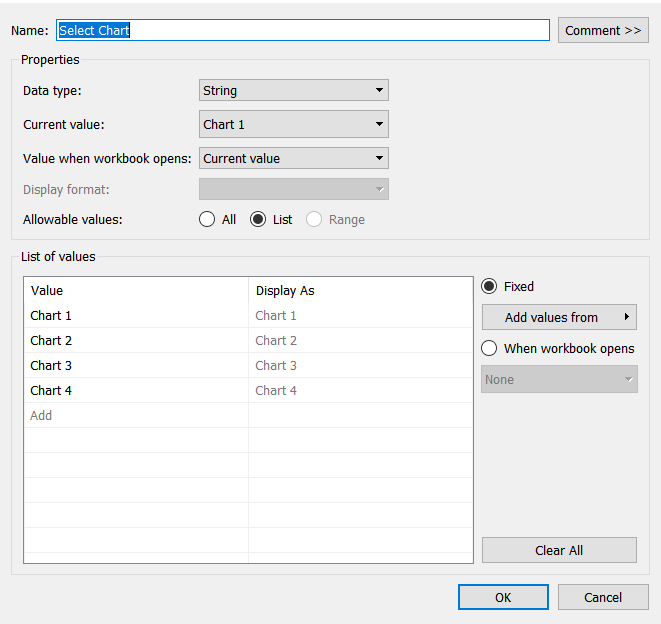Open the Data type dropdown
Viewport: 661px width, 624px height.
click(x=294, y=90)
